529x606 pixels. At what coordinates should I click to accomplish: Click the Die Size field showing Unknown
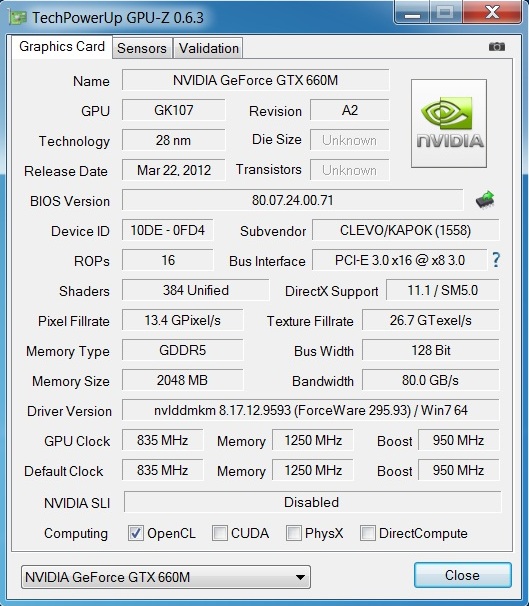(349, 140)
